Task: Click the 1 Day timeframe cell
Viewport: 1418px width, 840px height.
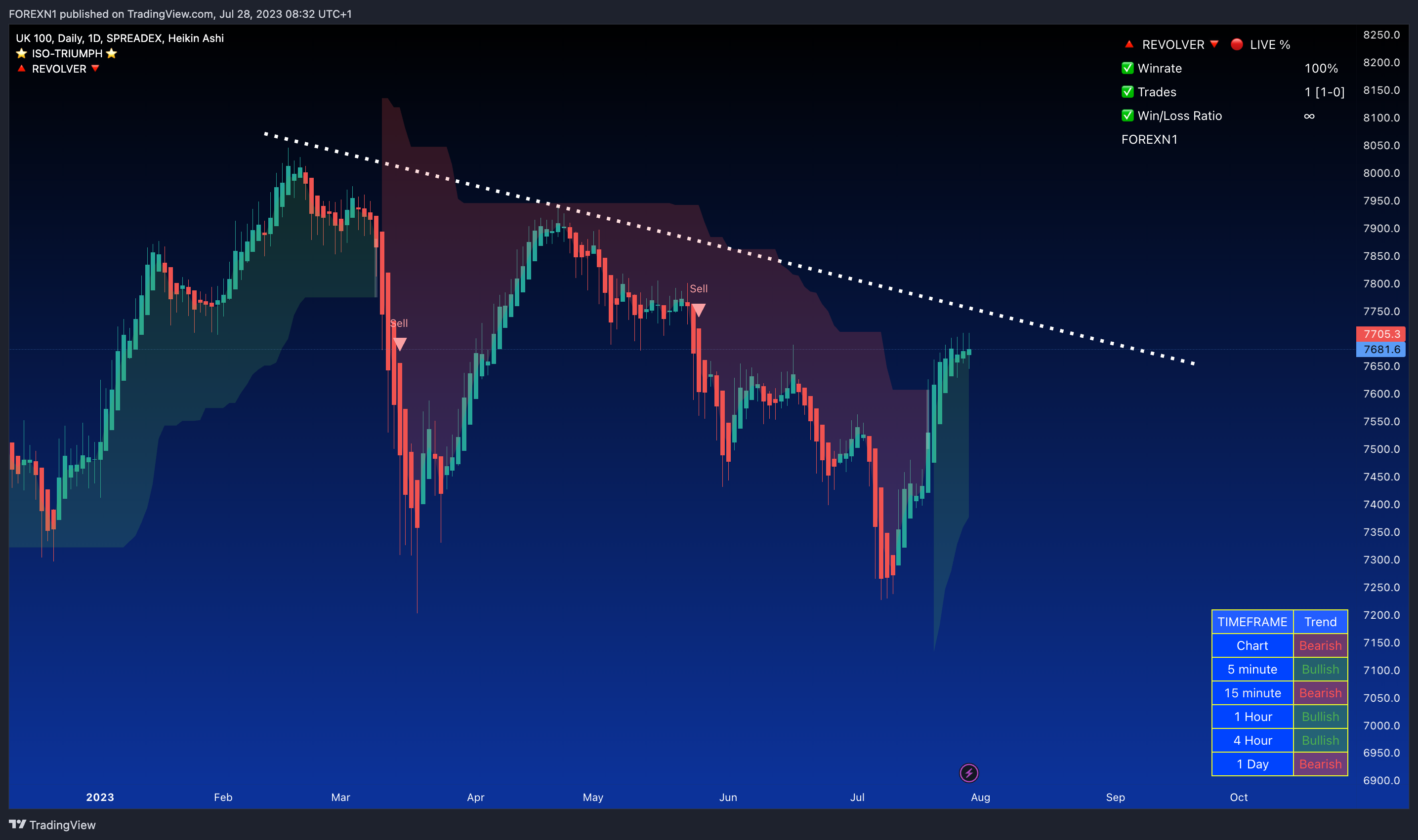Action: coord(1252,764)
